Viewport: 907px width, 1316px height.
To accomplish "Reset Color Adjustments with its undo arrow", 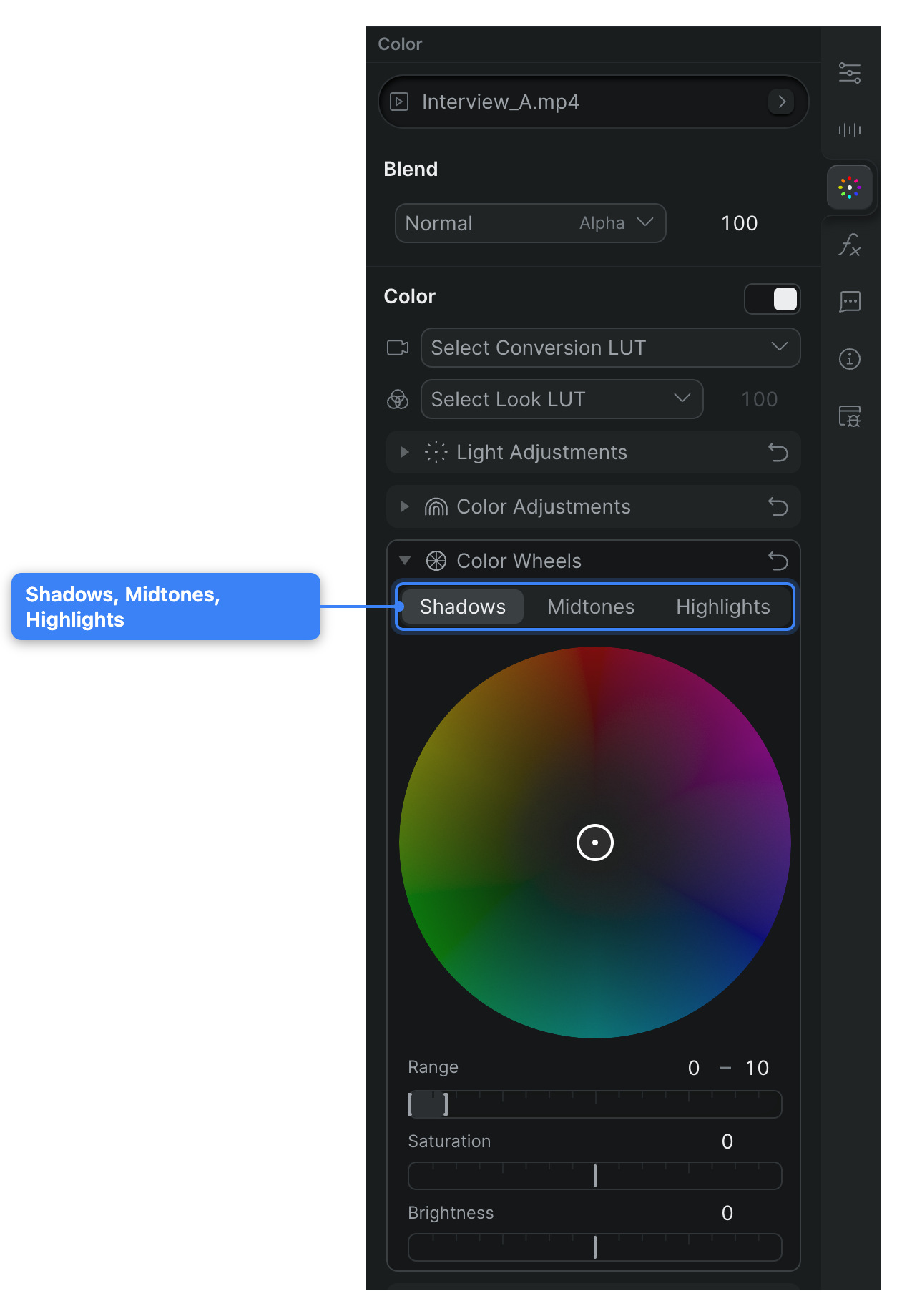I will pyautogui.click(x=778, y=506).
